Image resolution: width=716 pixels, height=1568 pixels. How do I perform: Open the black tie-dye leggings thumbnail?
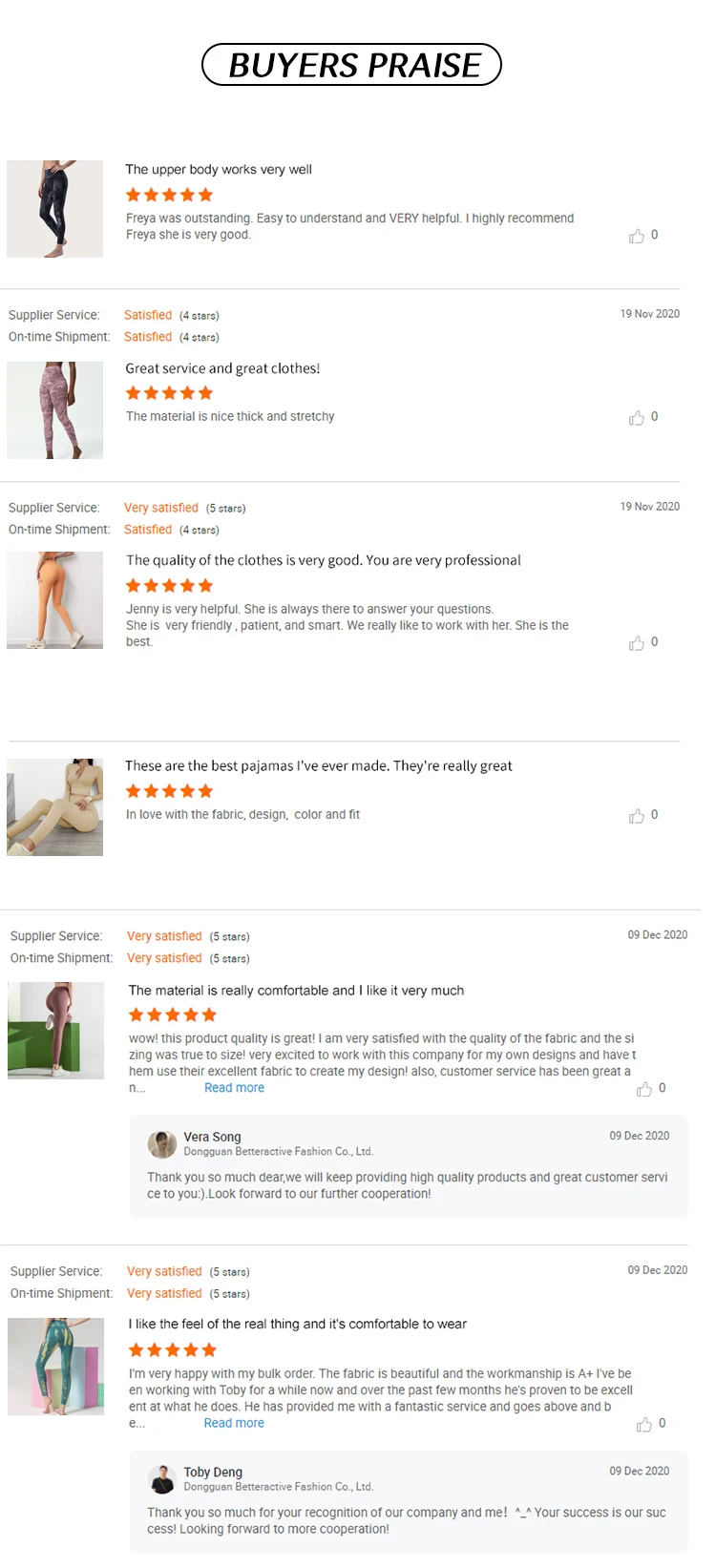(54, 209)
